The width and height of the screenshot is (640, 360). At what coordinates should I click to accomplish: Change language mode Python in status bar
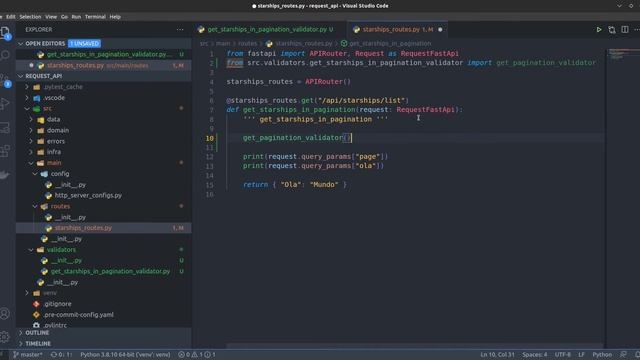point(602,354)
